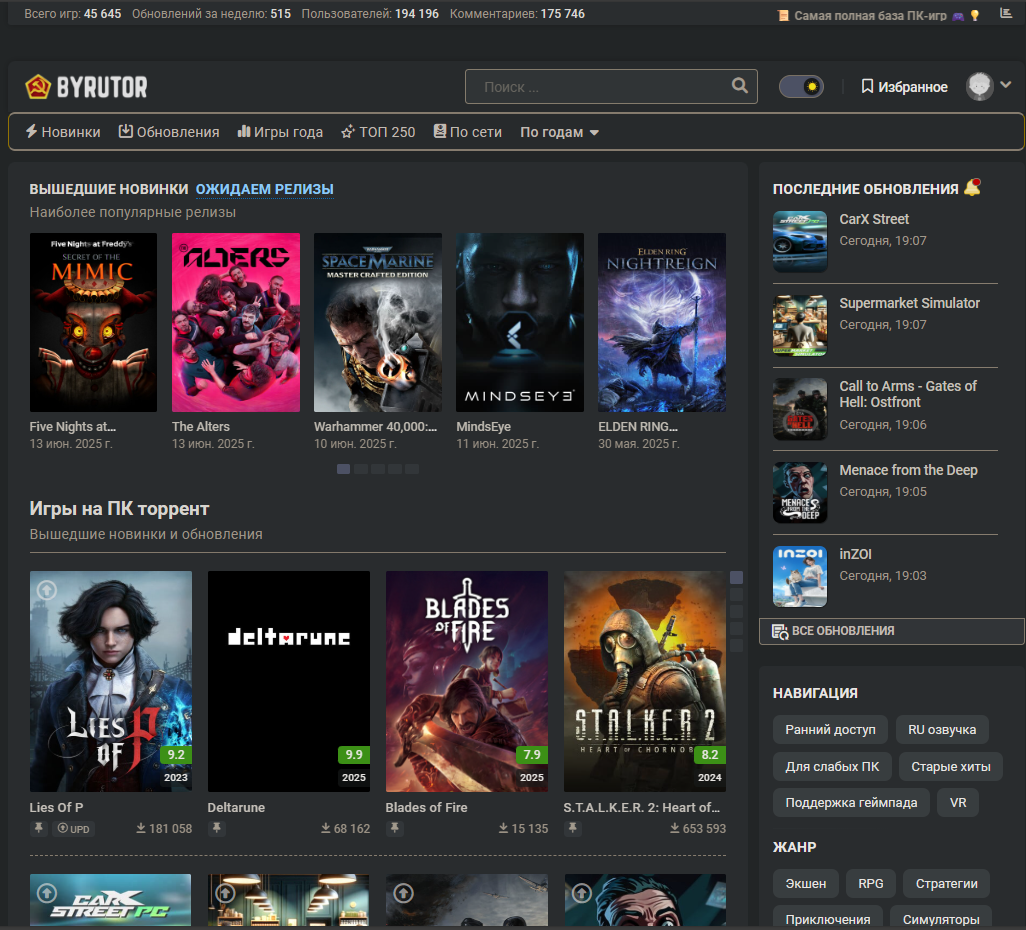Click the BYRUTOR logo
The width and height of the screenshot is (1026, 930).
click(x=86, y=87)
